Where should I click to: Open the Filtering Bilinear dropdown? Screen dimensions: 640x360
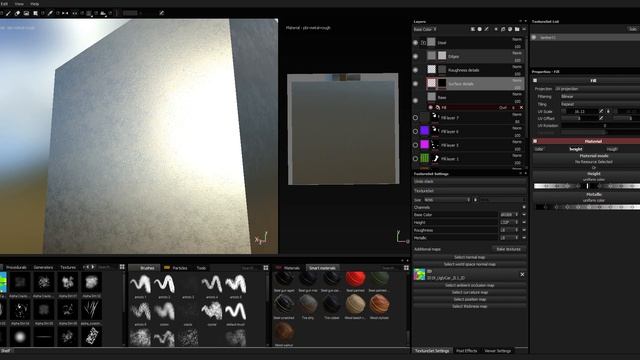coord(600,96)
